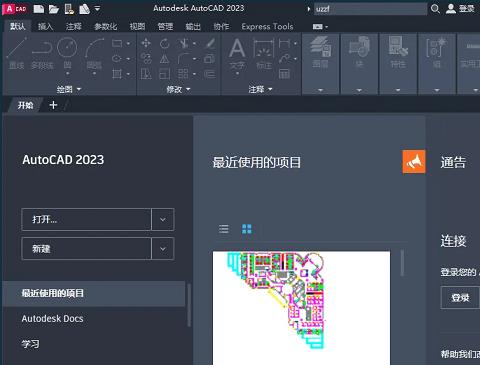Select the Copy modify tool

(146, 59)
